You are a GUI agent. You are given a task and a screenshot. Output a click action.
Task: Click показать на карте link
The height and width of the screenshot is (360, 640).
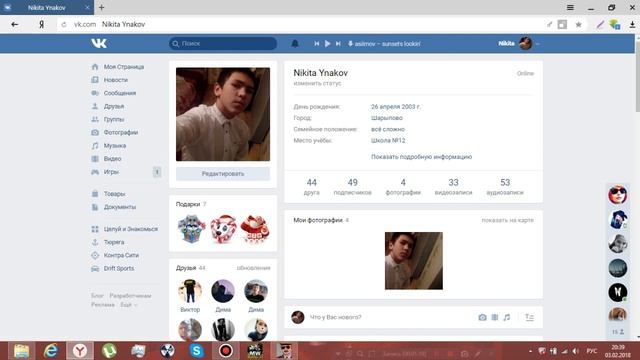pos(507,220)
